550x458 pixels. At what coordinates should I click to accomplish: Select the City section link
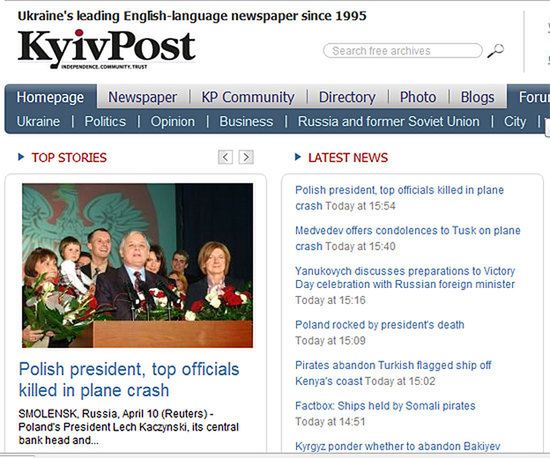point(515,122)
